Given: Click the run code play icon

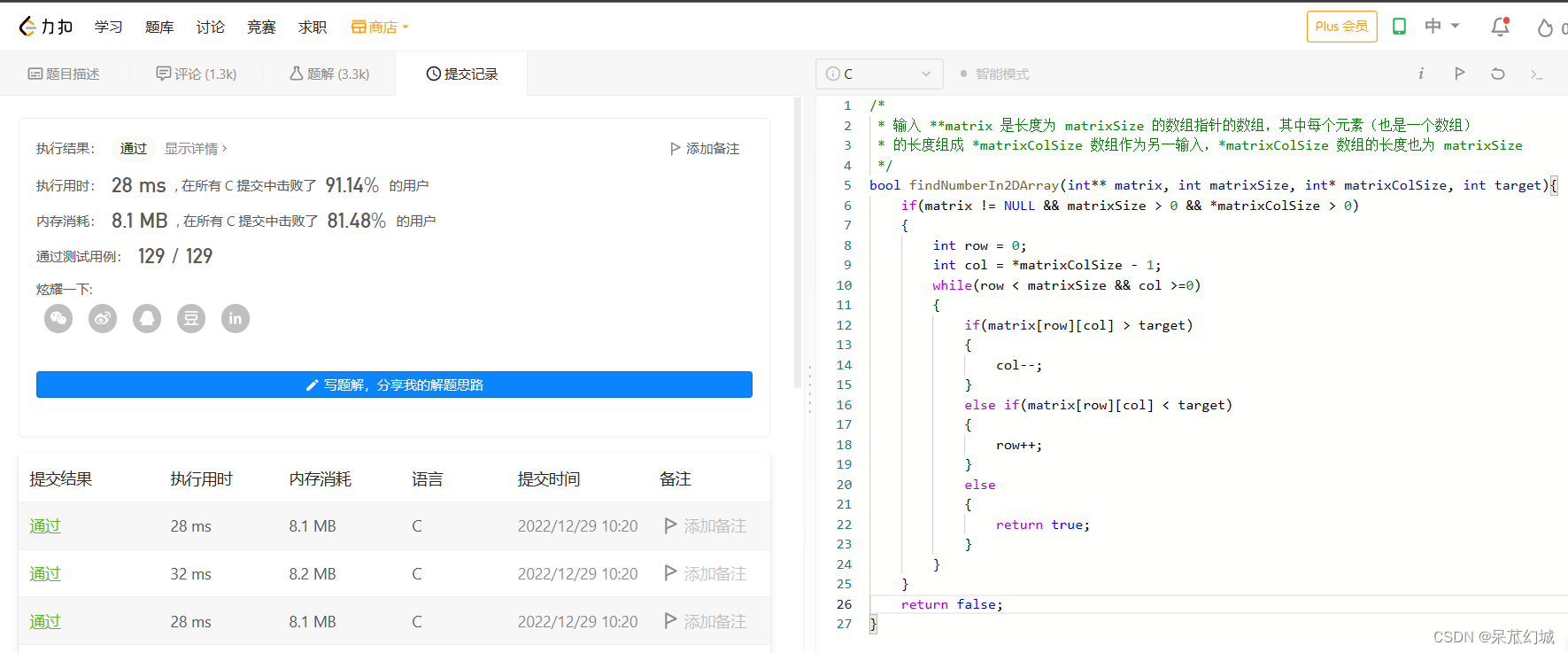Looking at the screenshot, I should pyautogui.click(x=1460, y=74).
